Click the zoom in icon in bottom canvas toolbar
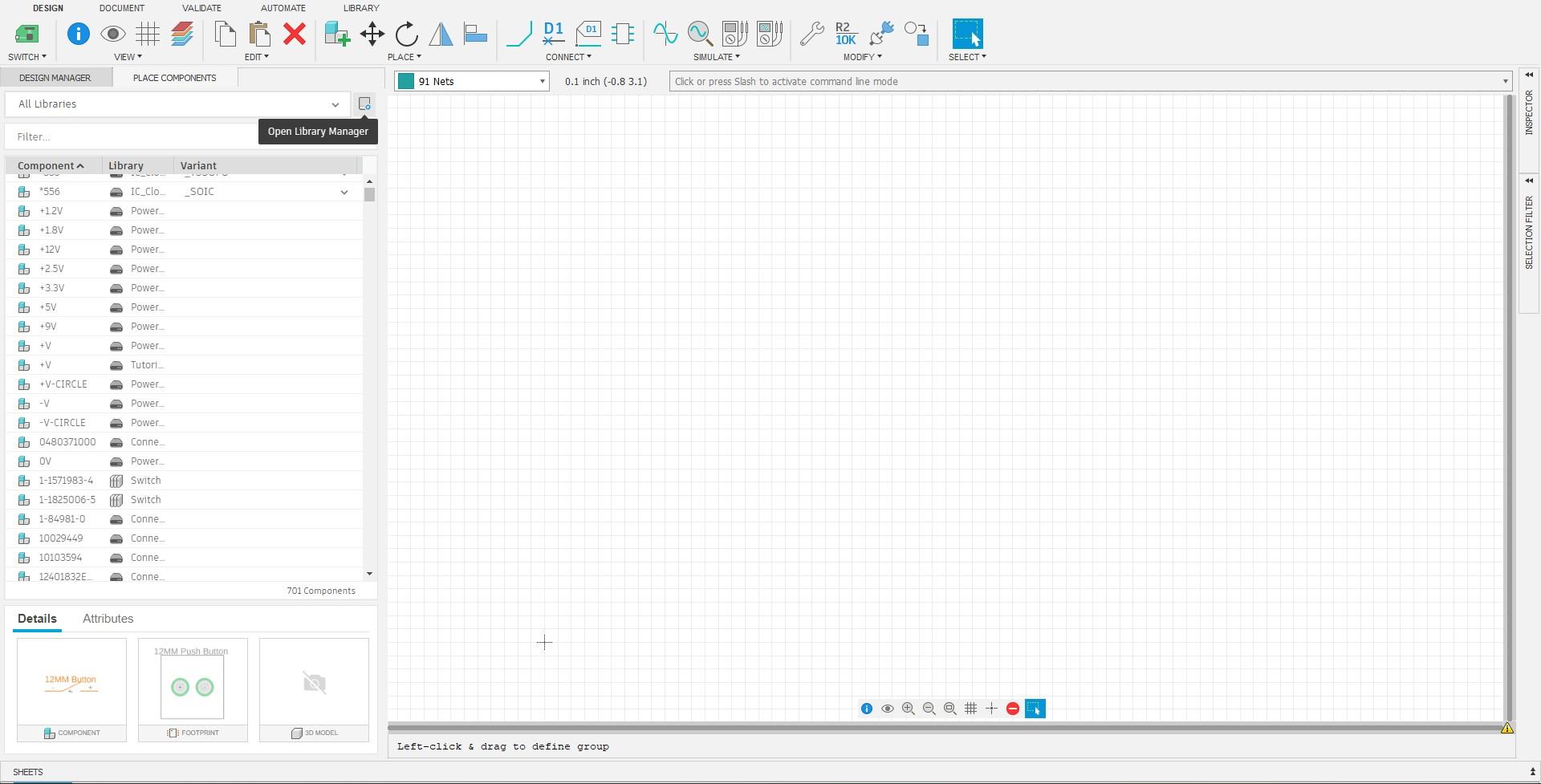Screen dimensions: 1541x784 [909, 709]
